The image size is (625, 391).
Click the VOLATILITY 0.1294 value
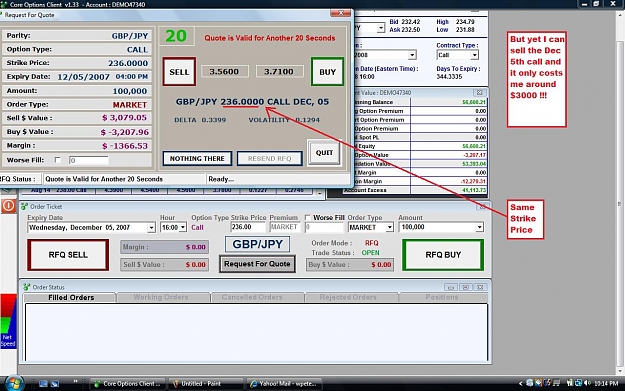307,120
